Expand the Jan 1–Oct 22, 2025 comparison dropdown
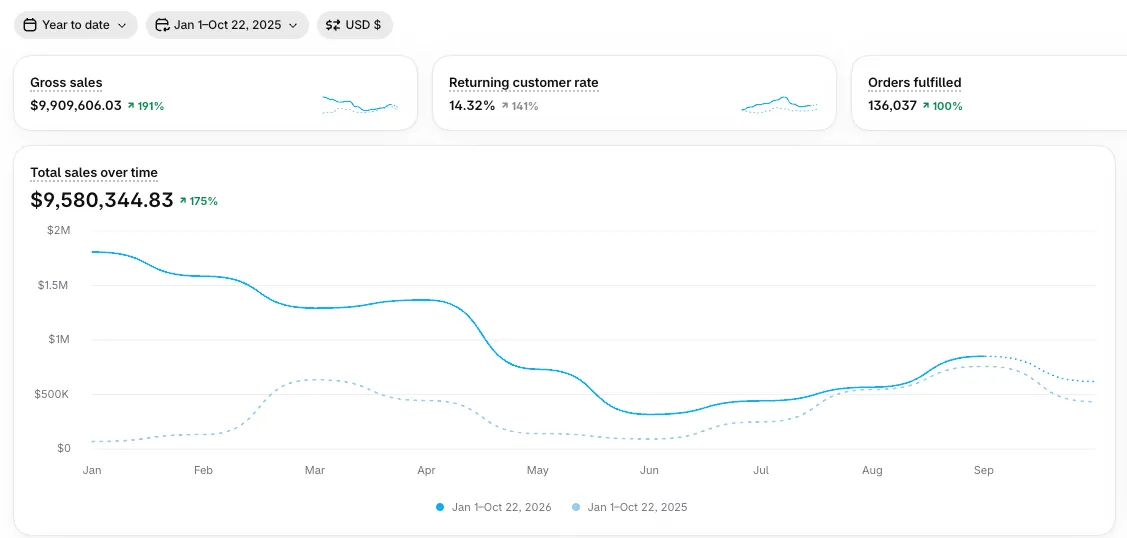The width and height of the screenshot is (1127, 538). pyautogui.click(x=227, y=25)
